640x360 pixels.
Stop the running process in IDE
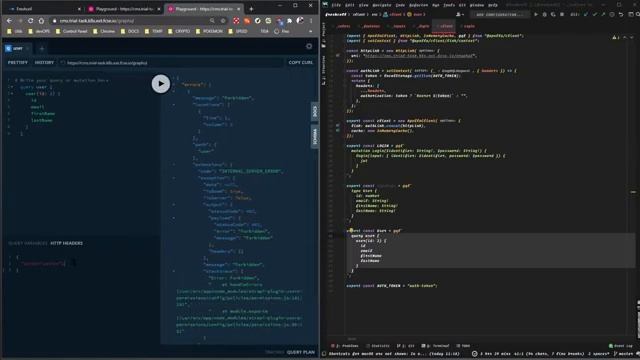[x=562, y=14]
